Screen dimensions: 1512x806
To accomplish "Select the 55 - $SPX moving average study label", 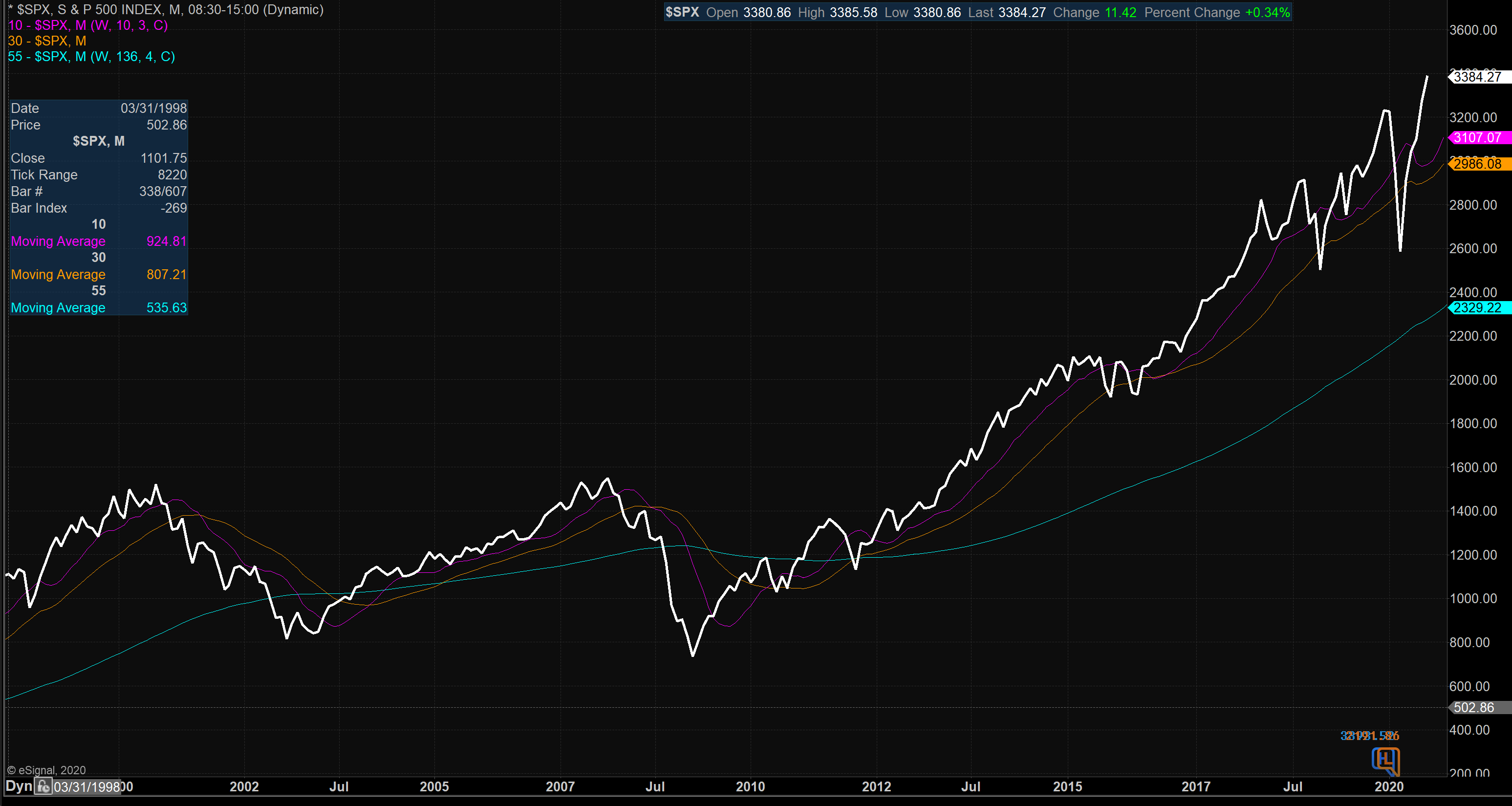I will pos(91,56).
